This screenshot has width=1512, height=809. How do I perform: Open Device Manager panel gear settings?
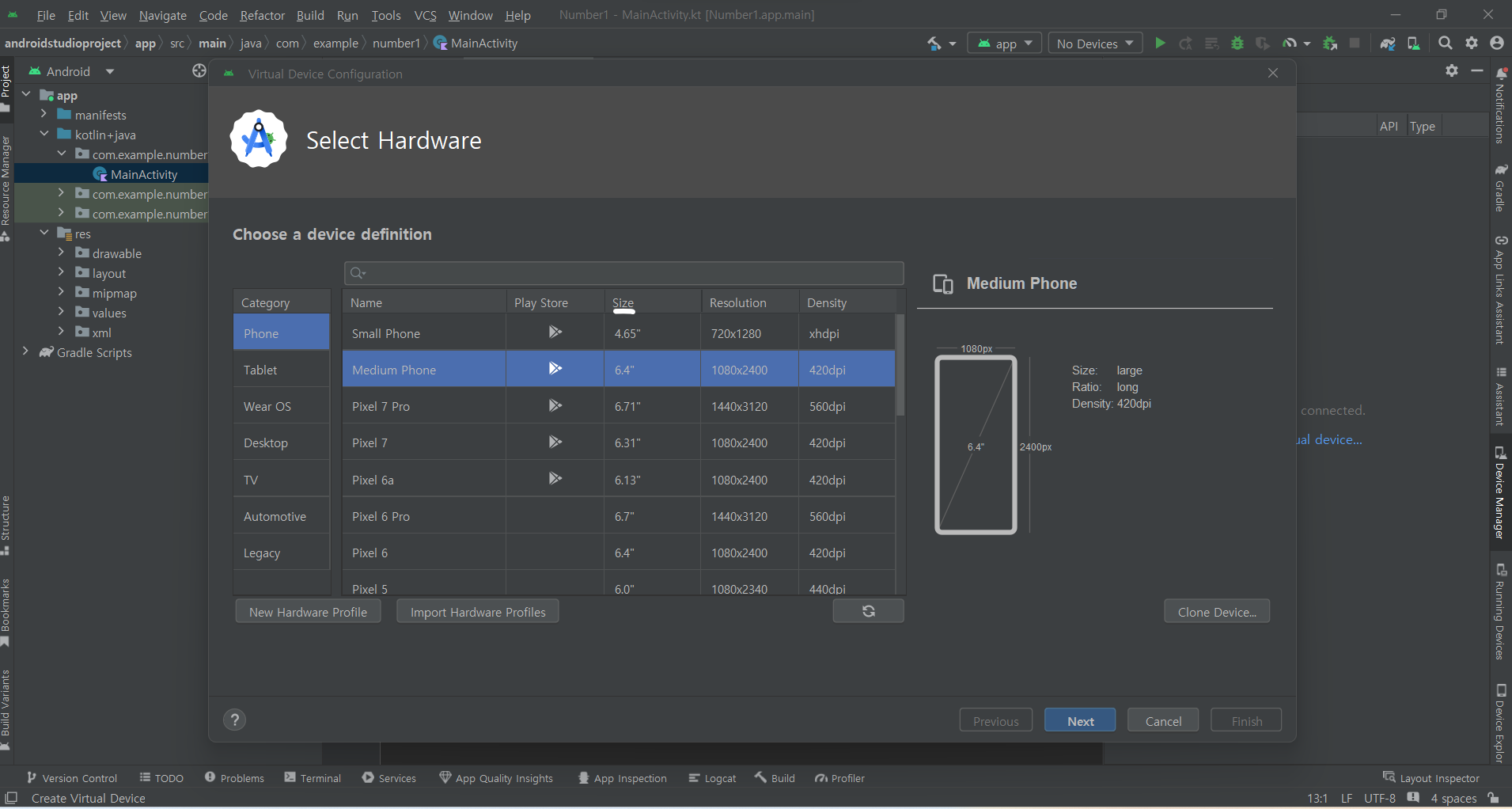pos(1452,70)
